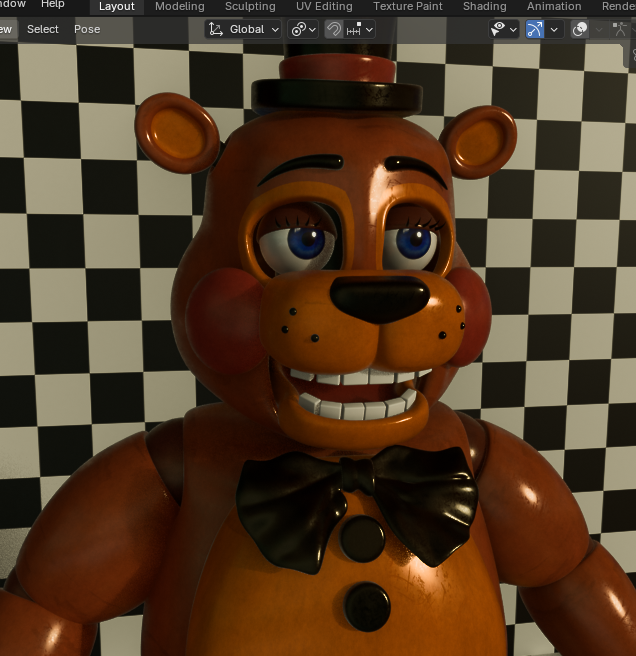Open the pivot point dropdown
Image resolution: width=636 pixels, height=656 pixels.
[303, 30]
